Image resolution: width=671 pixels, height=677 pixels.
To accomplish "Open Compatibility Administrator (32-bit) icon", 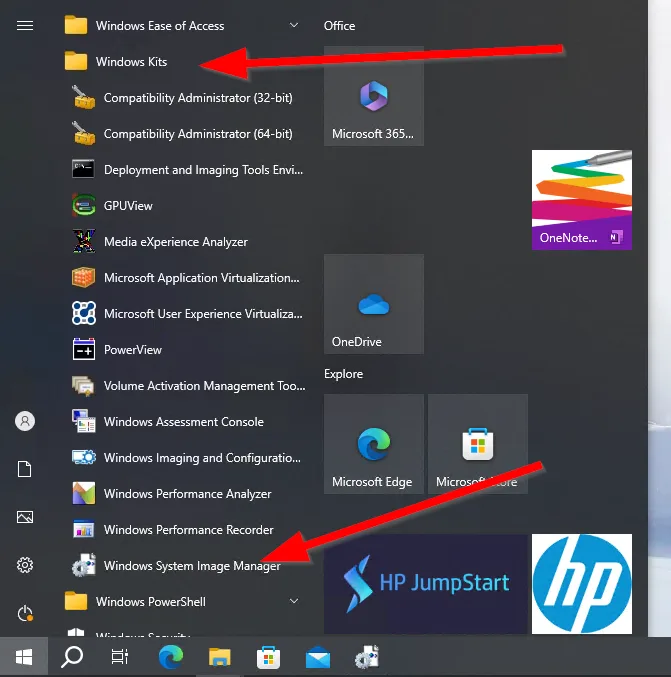I will coord(83,98).
